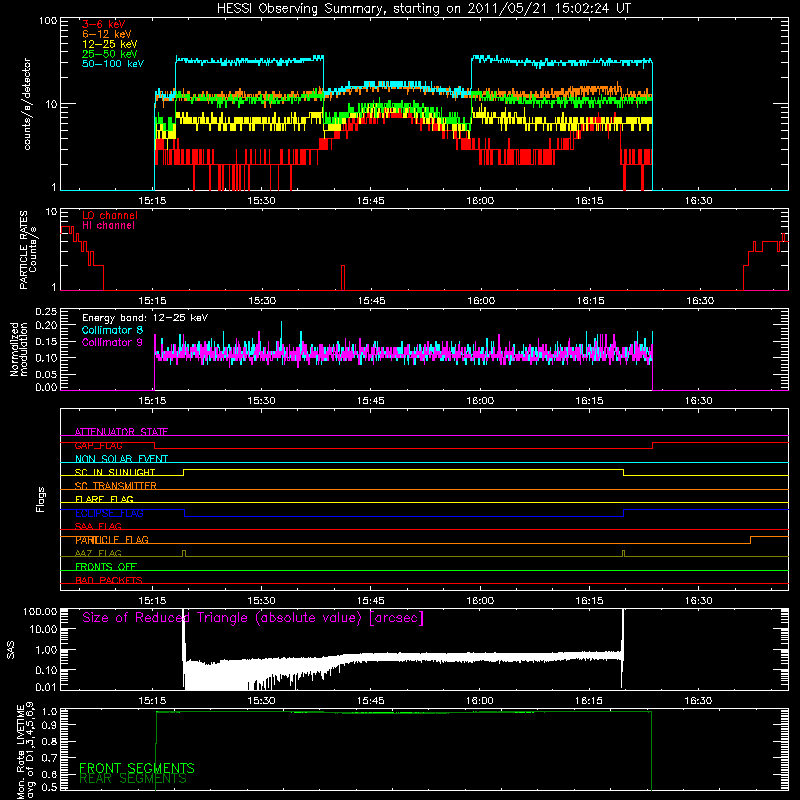Screen dimensions: 800x800
Task: Click the Collimator 8 legend label
Action: [x=112, y=330]
